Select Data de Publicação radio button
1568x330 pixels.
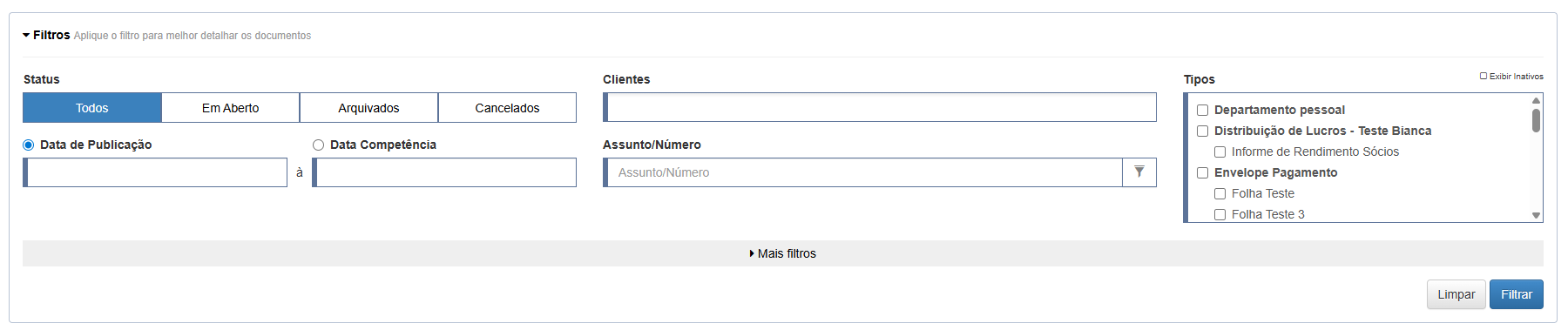click(29, 145)
